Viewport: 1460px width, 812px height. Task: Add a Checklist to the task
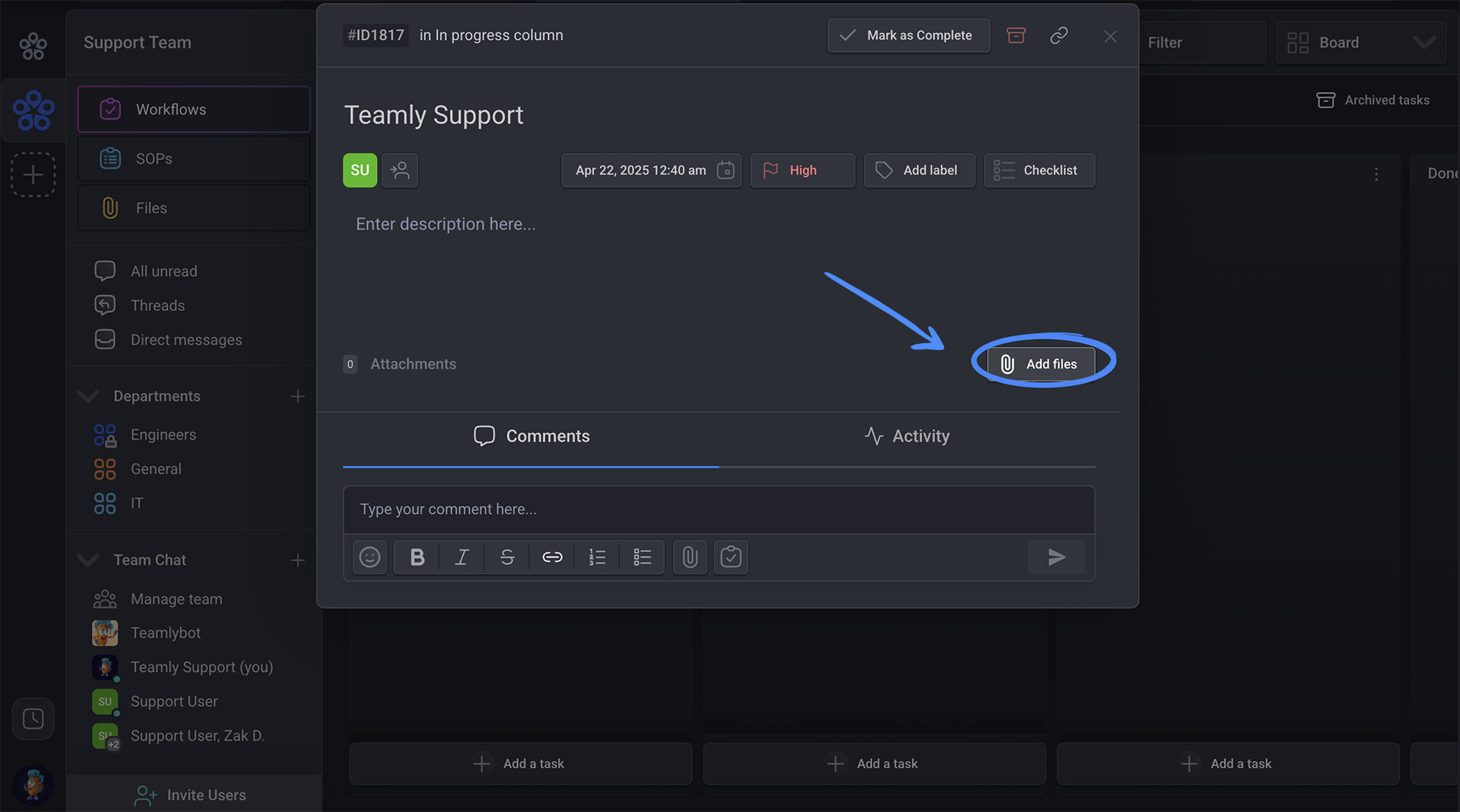pyautogui.click(x=1039, y=170)
